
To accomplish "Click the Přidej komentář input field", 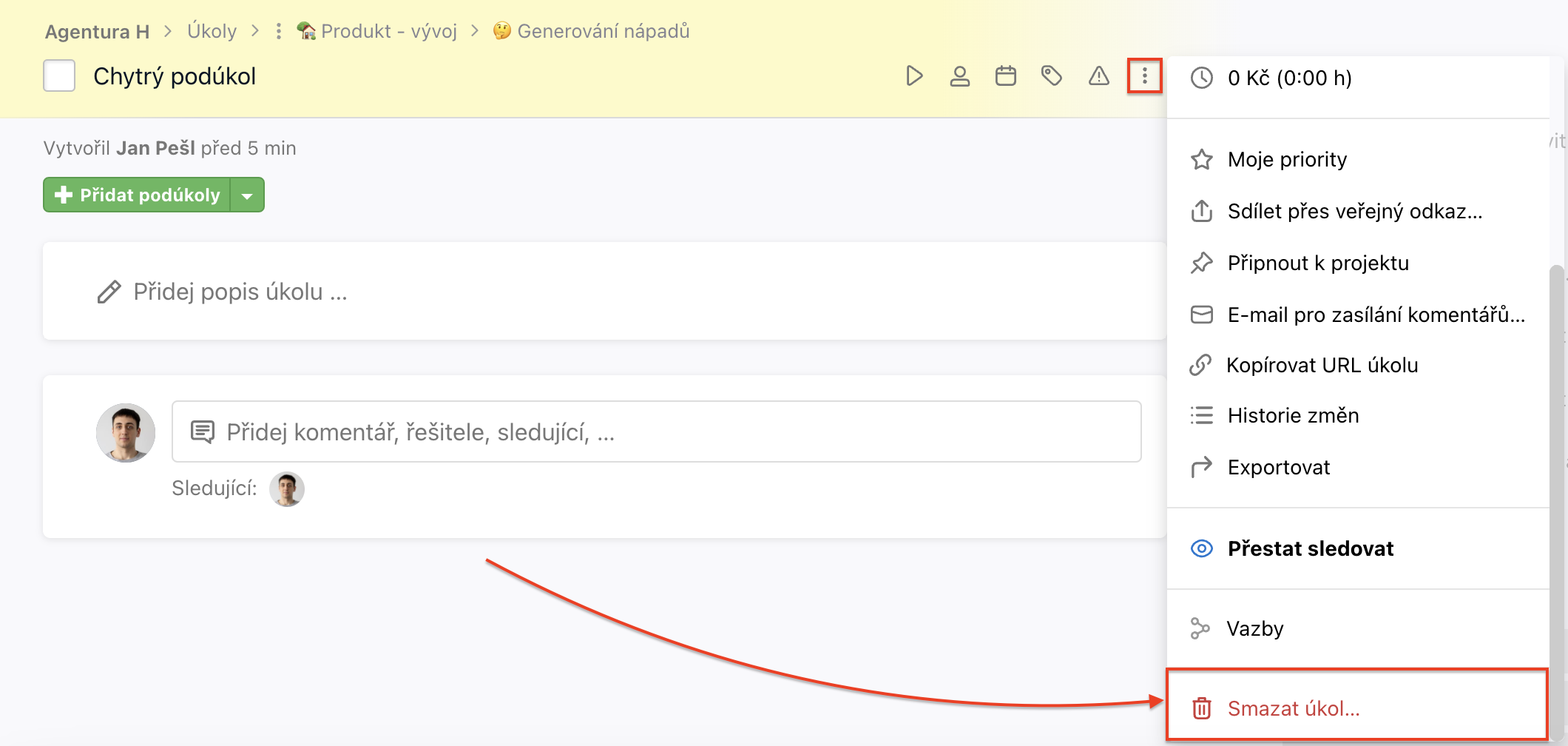I will pyautogui.click(x=656, y=431).
